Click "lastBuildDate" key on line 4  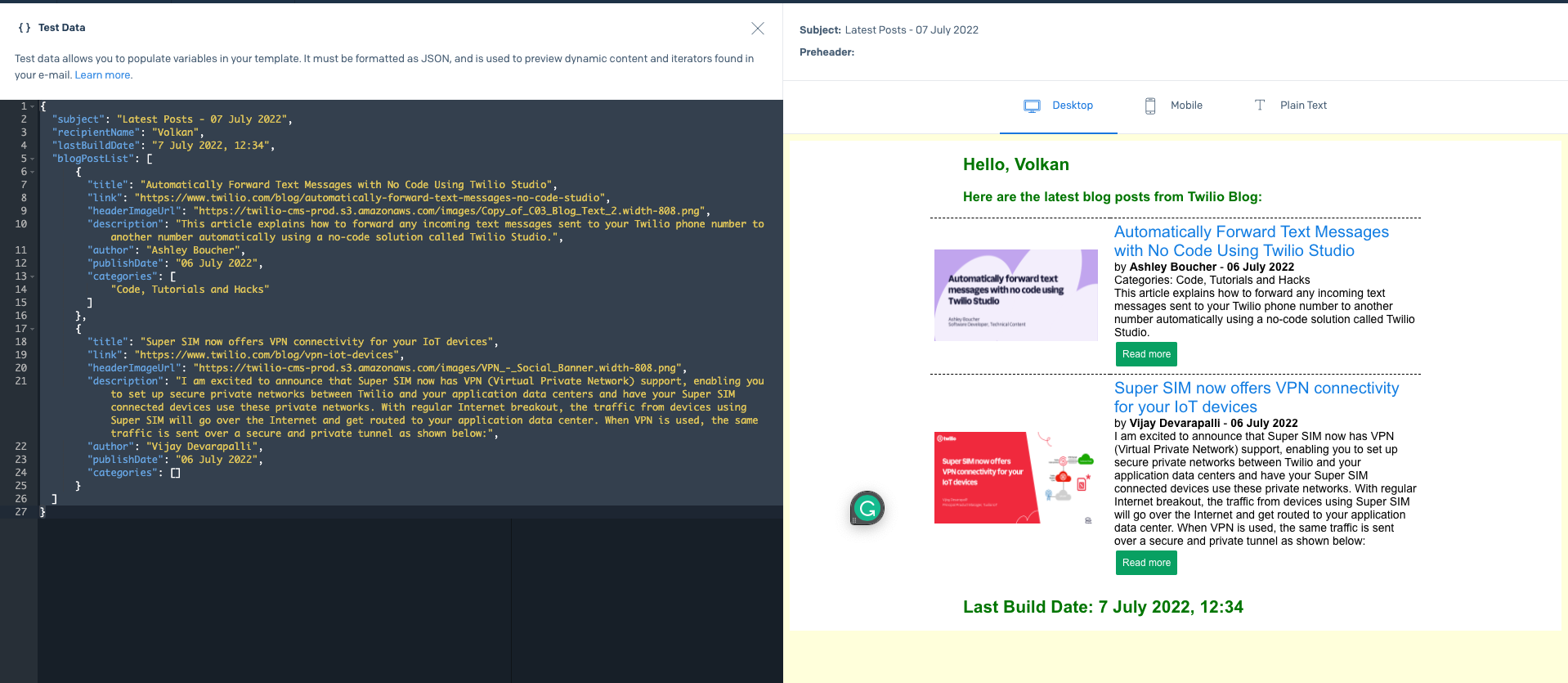pyautogui.click(x=96, y=146)
